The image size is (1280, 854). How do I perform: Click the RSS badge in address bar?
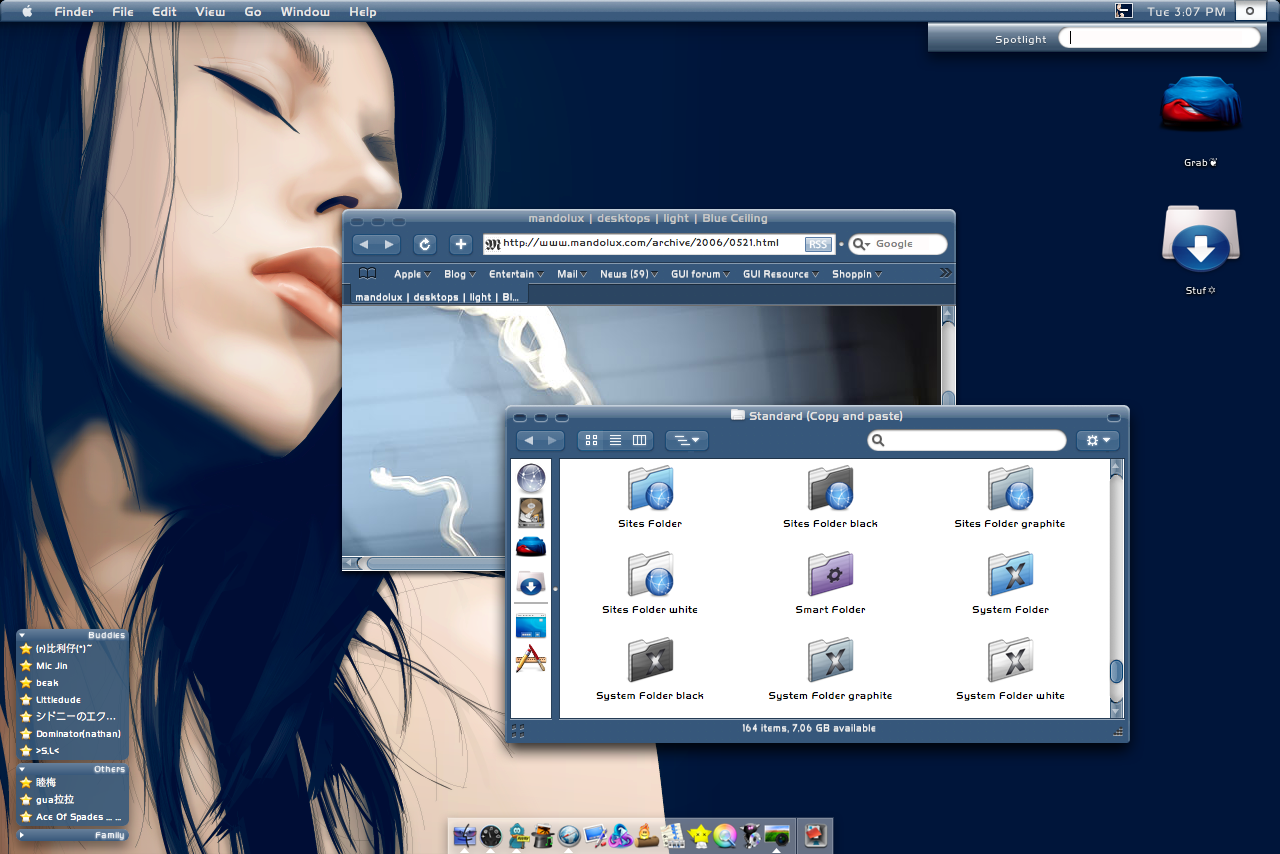[x=818, y=244]
